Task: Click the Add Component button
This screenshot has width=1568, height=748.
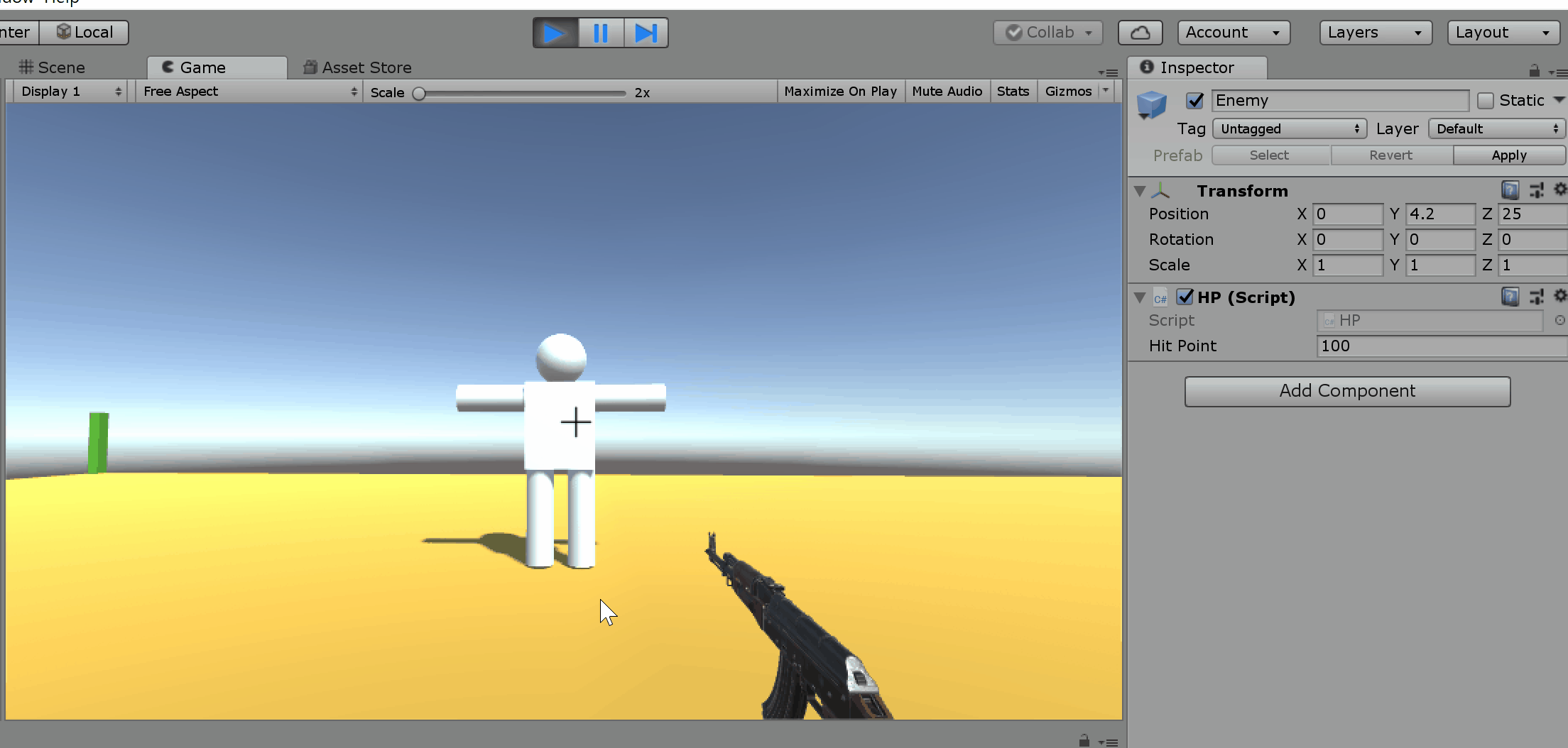Action: pos(1346,391)
